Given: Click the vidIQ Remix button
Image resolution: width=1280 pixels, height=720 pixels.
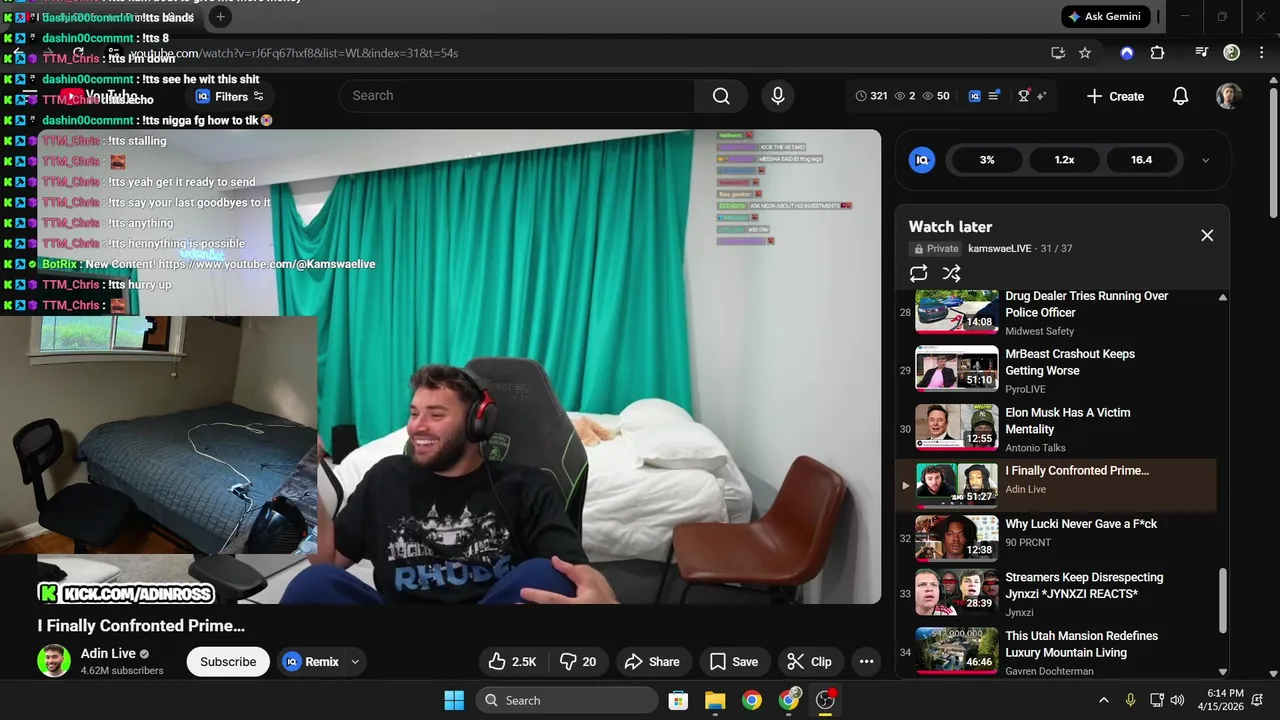Looking at the screenshot, I should click(x=312, y=662).
